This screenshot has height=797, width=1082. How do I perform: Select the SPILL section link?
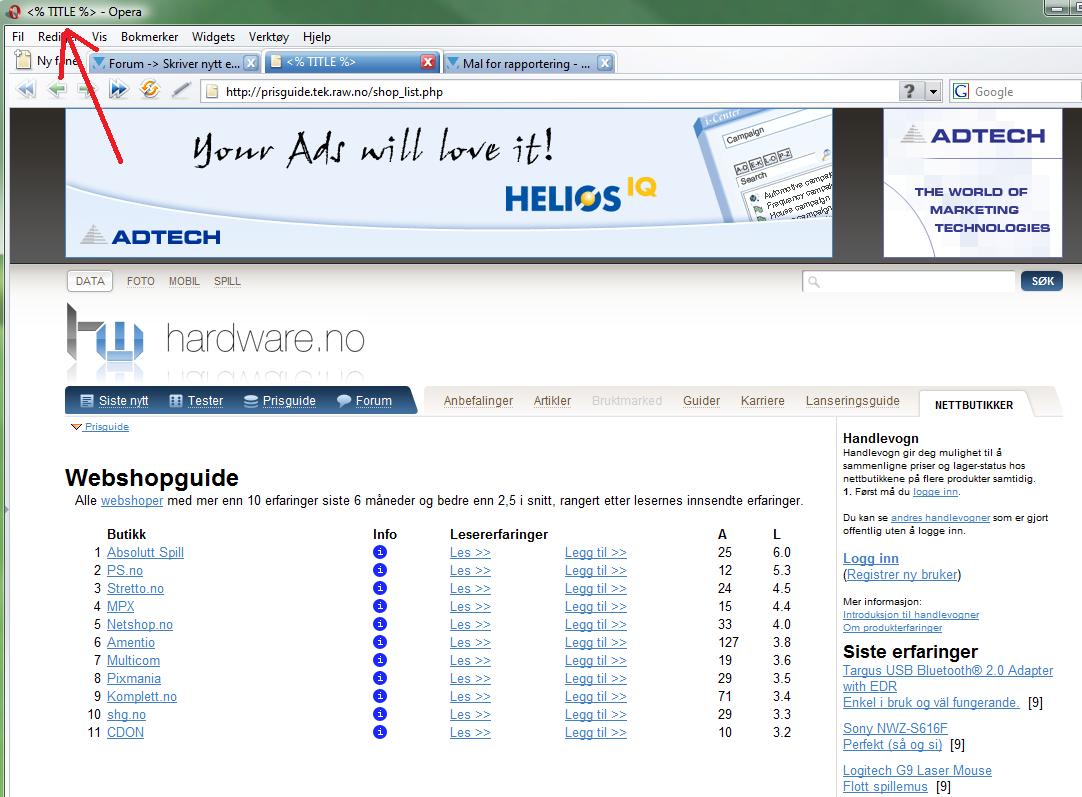(x=227, y=281)
